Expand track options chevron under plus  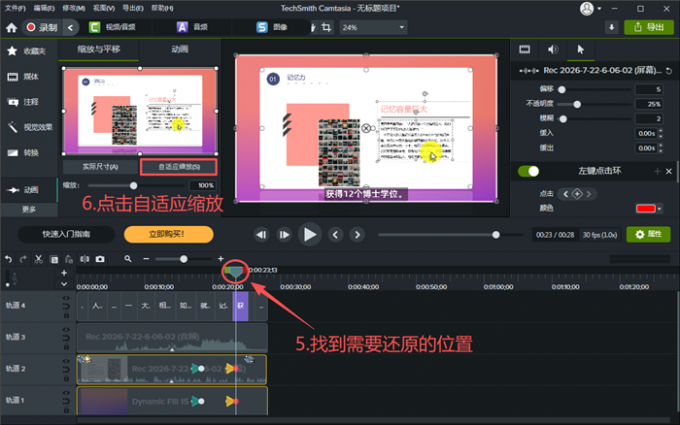tap(64, 284)
